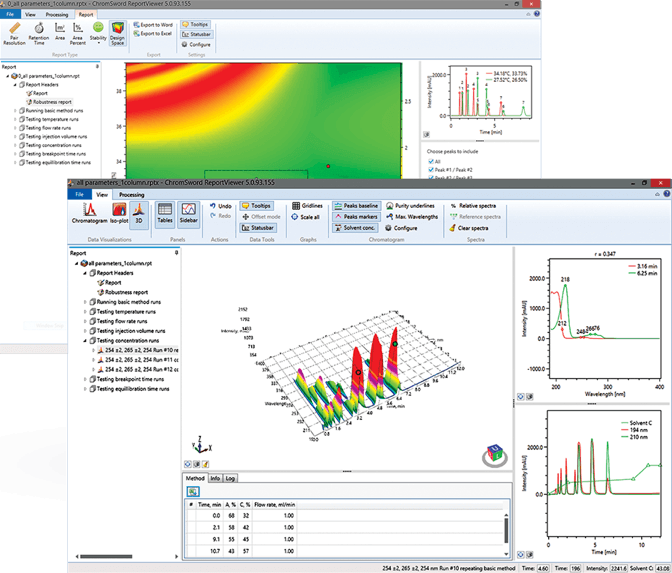672x573 pixels.
Task: Toggle the Tables panel
Action: (x=164, y=212)
